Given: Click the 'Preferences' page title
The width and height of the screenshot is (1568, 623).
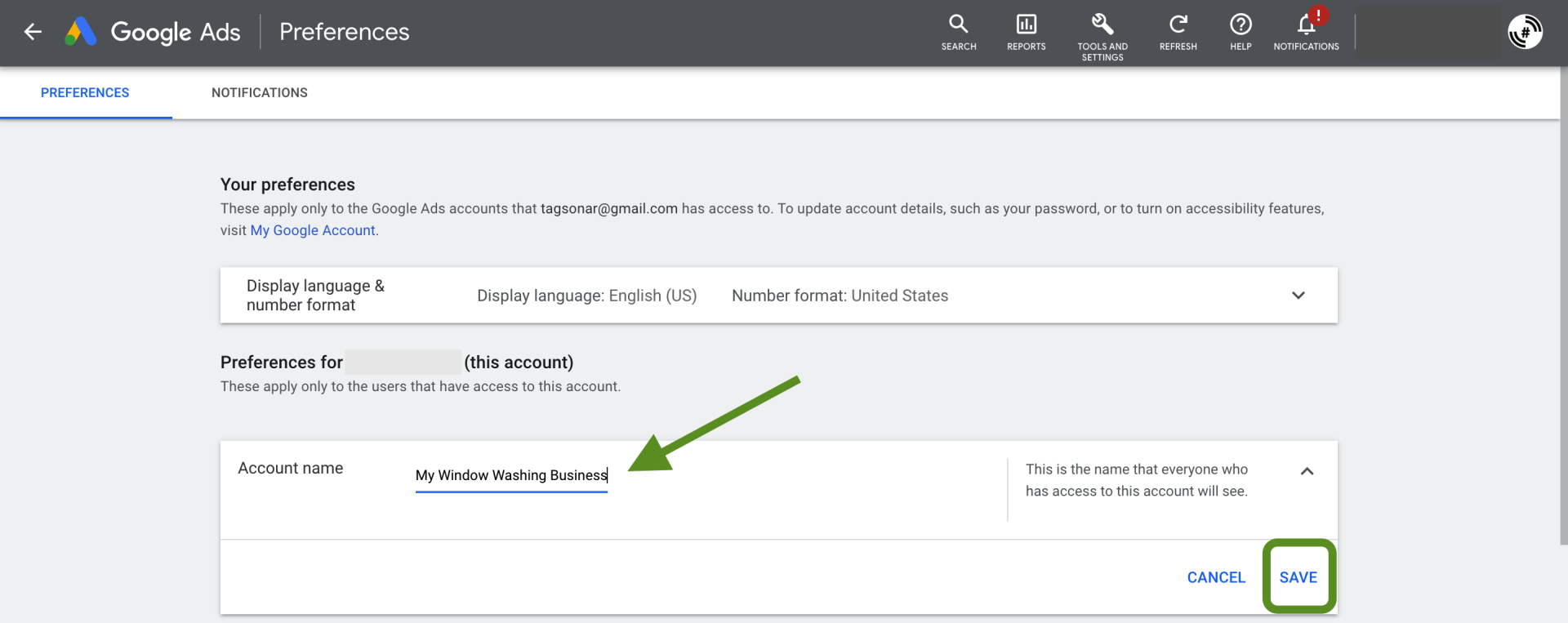Looking at the screenshot, I should click(x=344, y=32).
